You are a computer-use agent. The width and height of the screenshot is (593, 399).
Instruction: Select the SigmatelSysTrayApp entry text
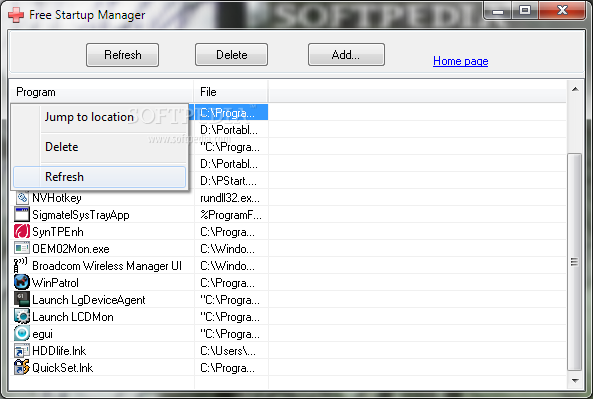pyautogui.click(x=81, y=215)
